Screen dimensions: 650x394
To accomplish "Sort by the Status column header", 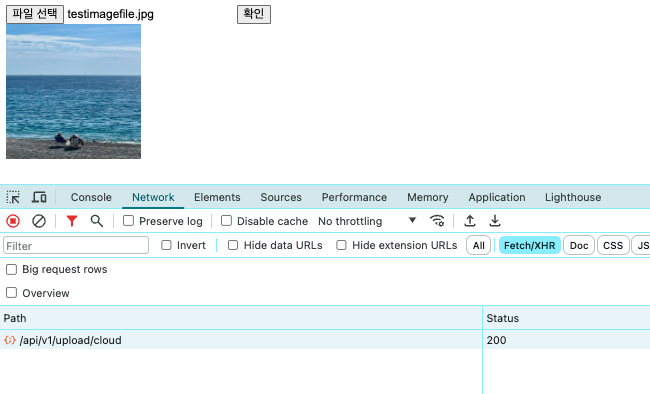I will coord(566,318).
